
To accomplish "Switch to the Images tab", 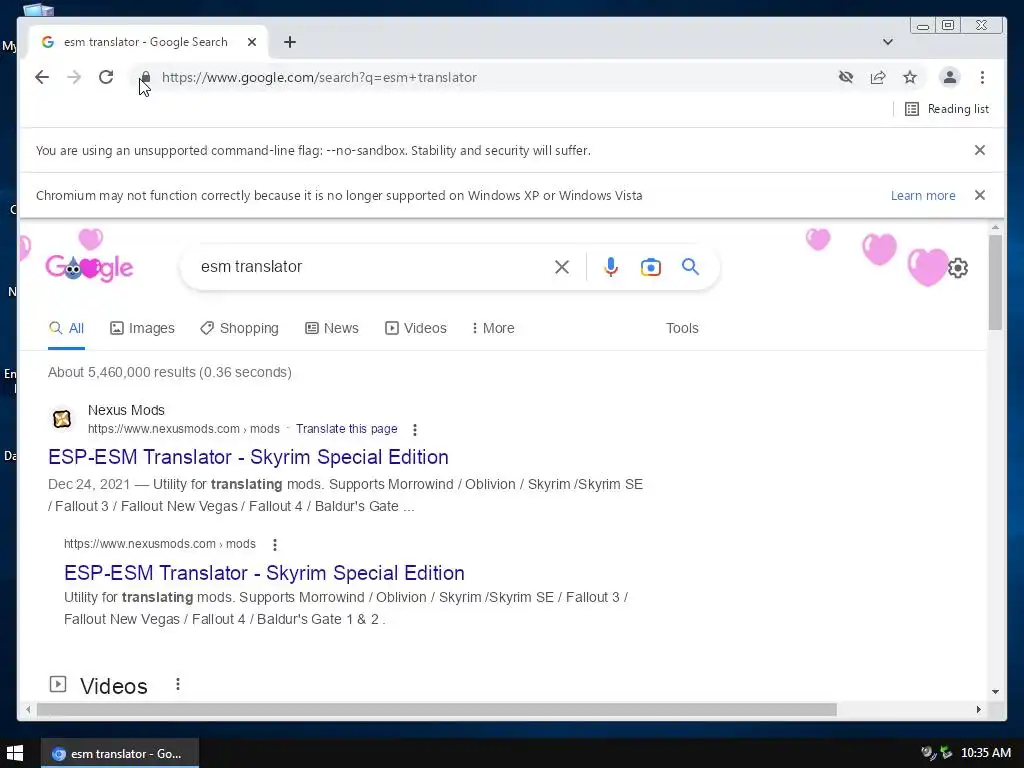I will pos(142,328).
